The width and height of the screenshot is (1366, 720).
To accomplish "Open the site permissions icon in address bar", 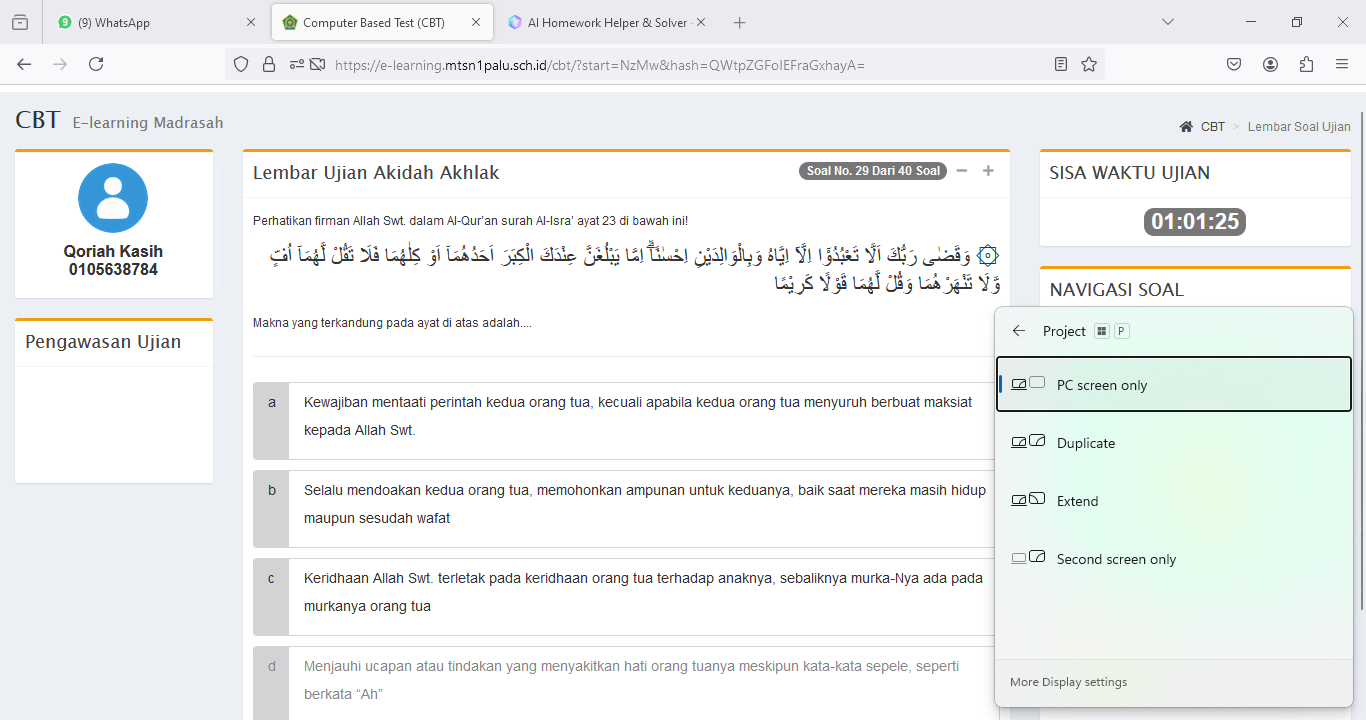I will [x=297, y=64].
